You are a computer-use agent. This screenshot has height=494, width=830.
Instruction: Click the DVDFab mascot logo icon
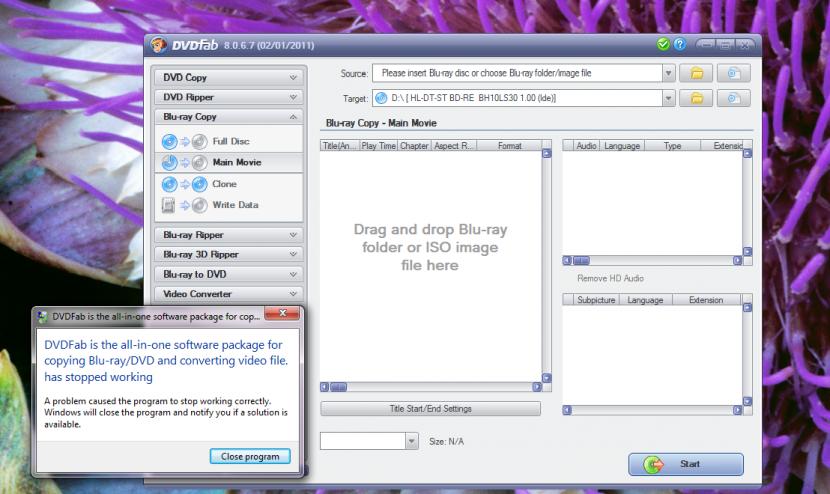[158, 45]
